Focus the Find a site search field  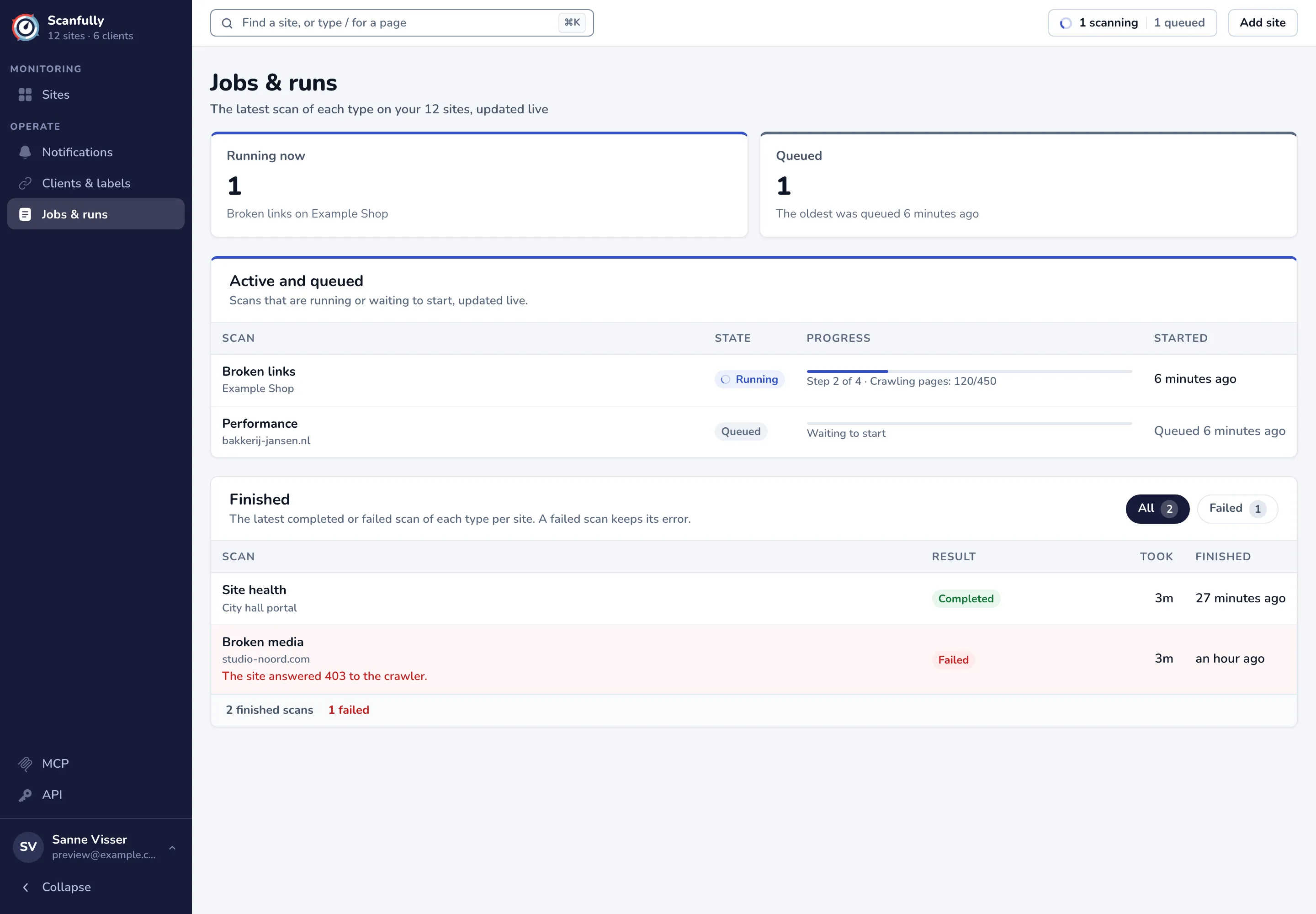click(x=402, y=23)
